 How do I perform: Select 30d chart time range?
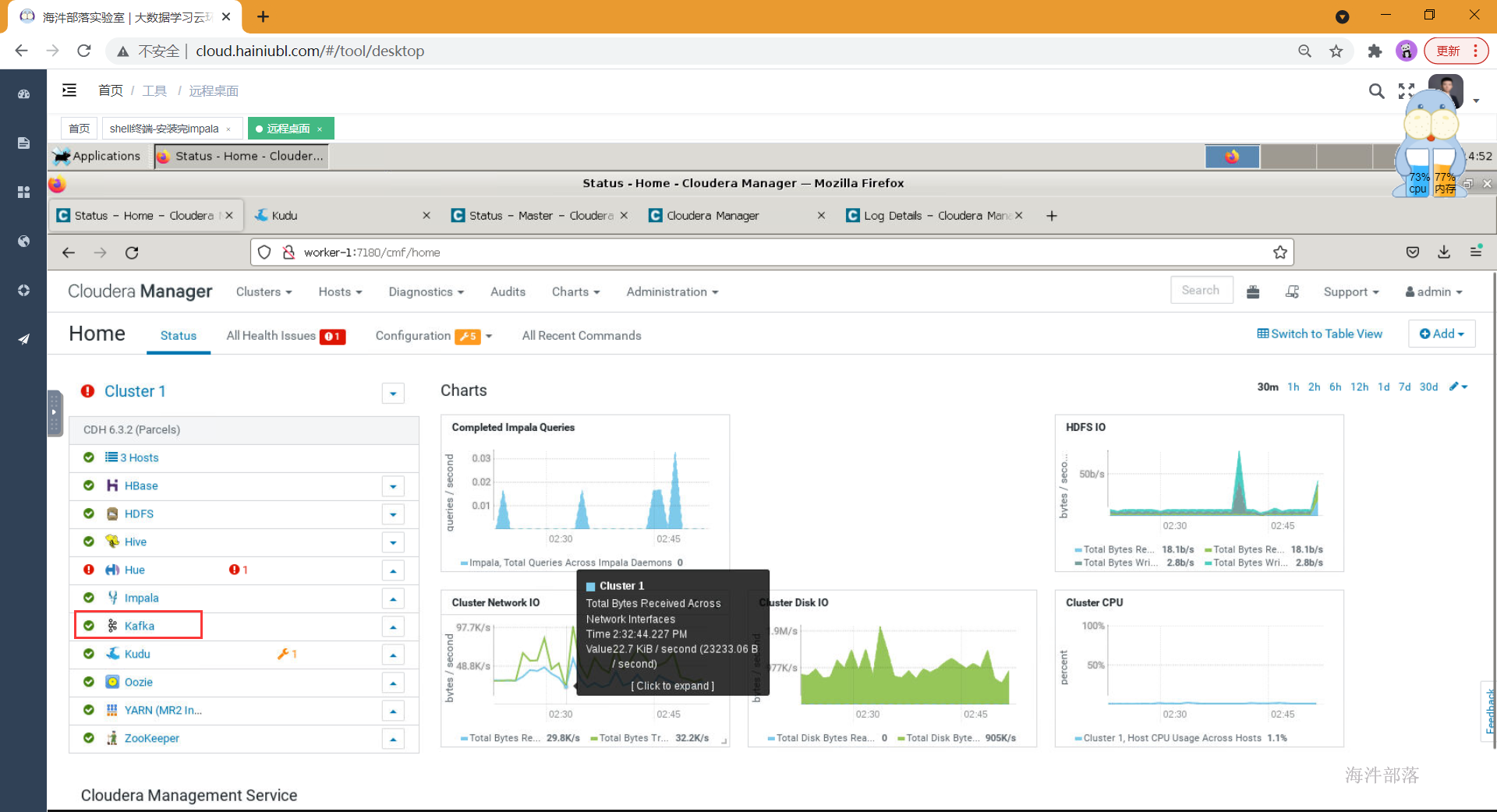(1428, 387)
